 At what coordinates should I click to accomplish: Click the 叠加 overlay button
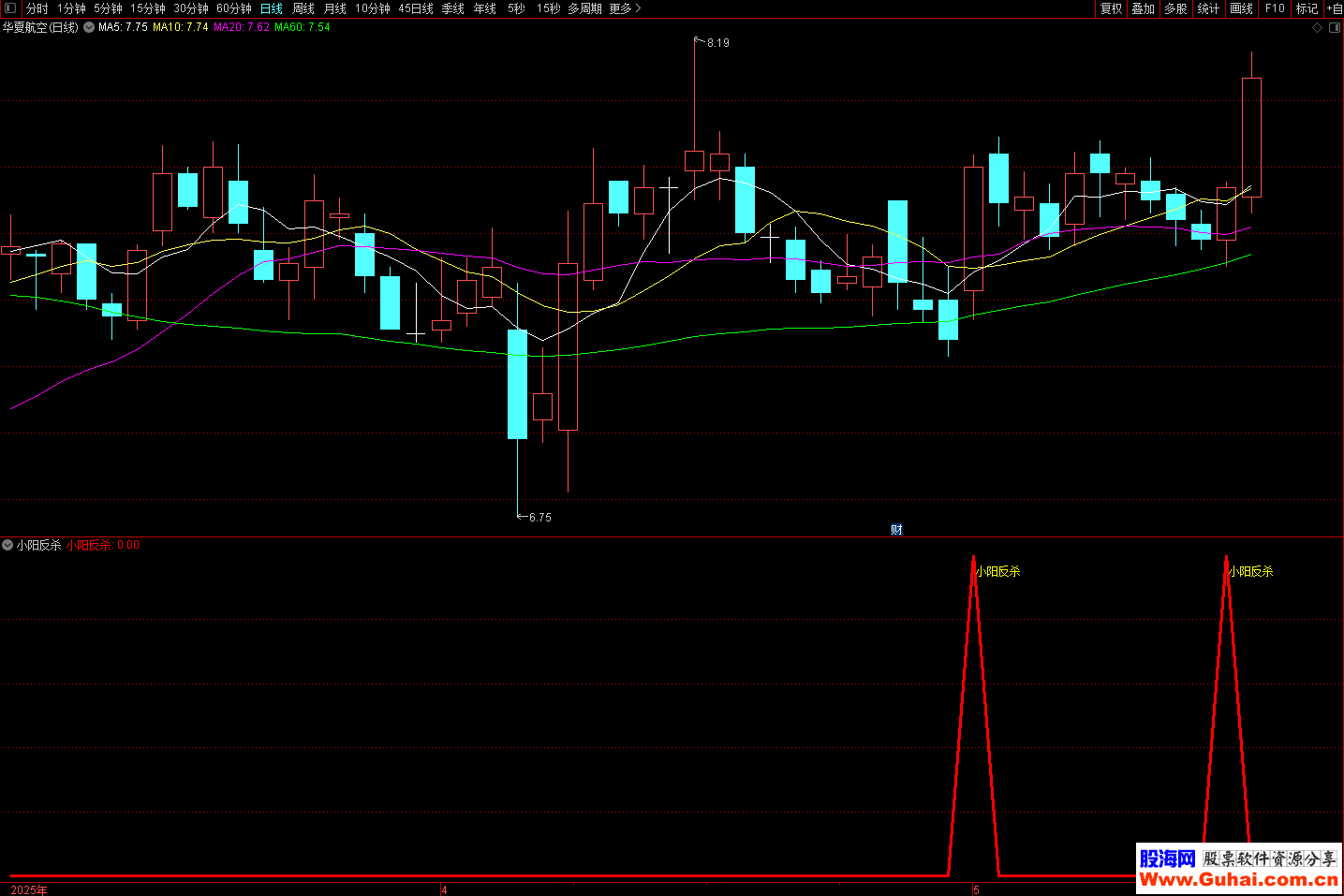tap(1144, 8)
